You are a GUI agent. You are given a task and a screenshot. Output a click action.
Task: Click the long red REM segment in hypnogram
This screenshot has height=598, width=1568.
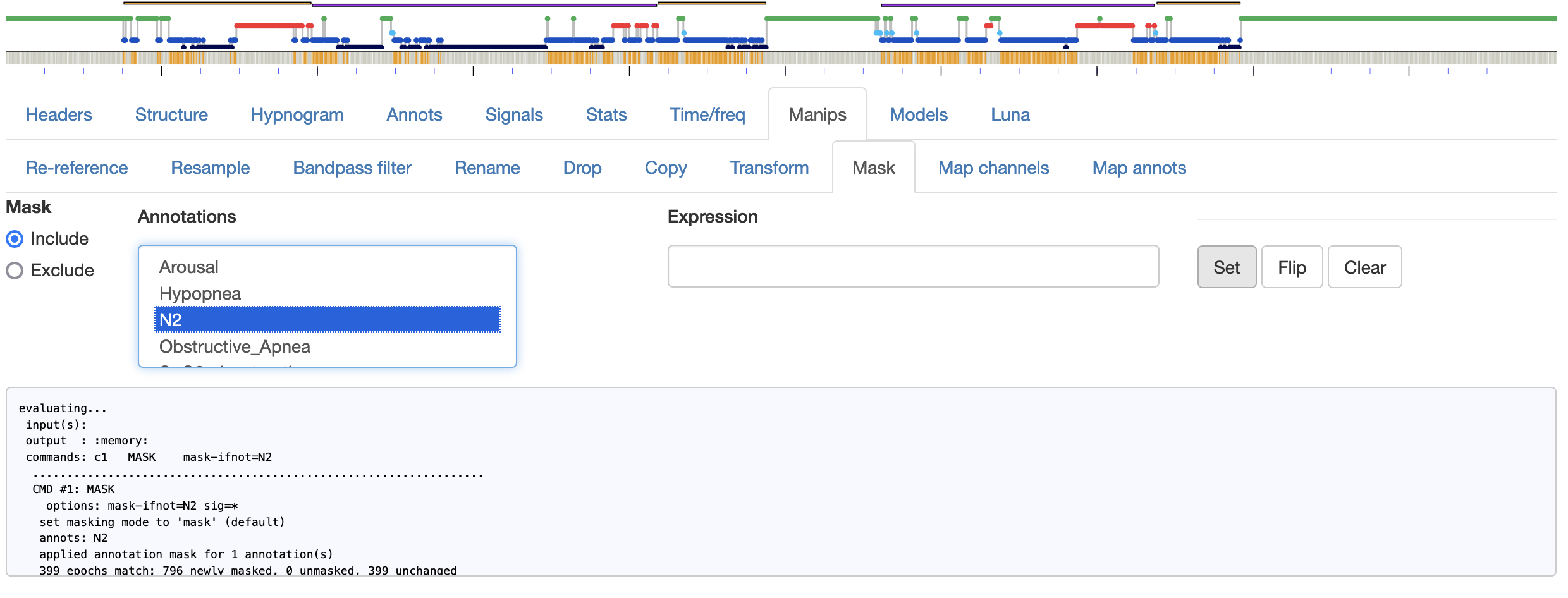264,26
